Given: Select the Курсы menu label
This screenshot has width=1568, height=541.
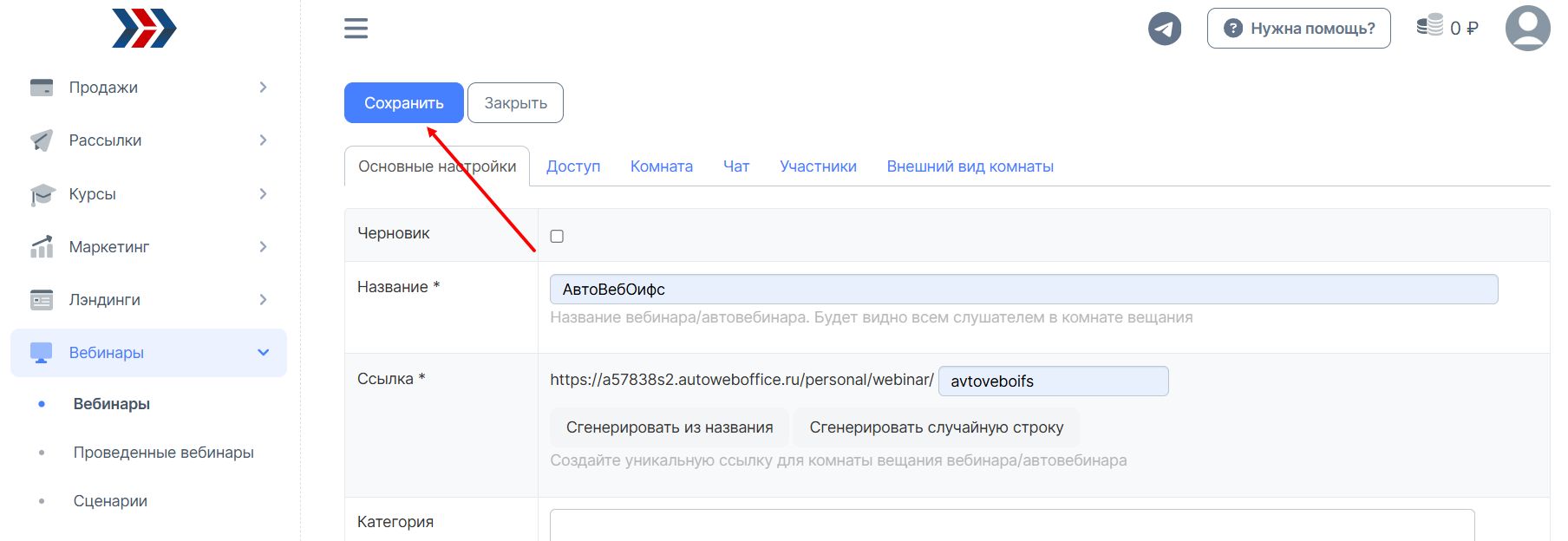Looking at the screenshot, I should point(92,194).
